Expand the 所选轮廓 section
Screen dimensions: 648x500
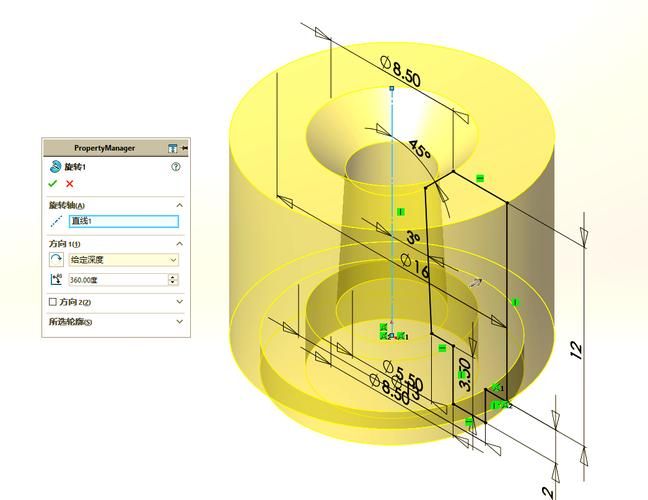coord(180,322)
